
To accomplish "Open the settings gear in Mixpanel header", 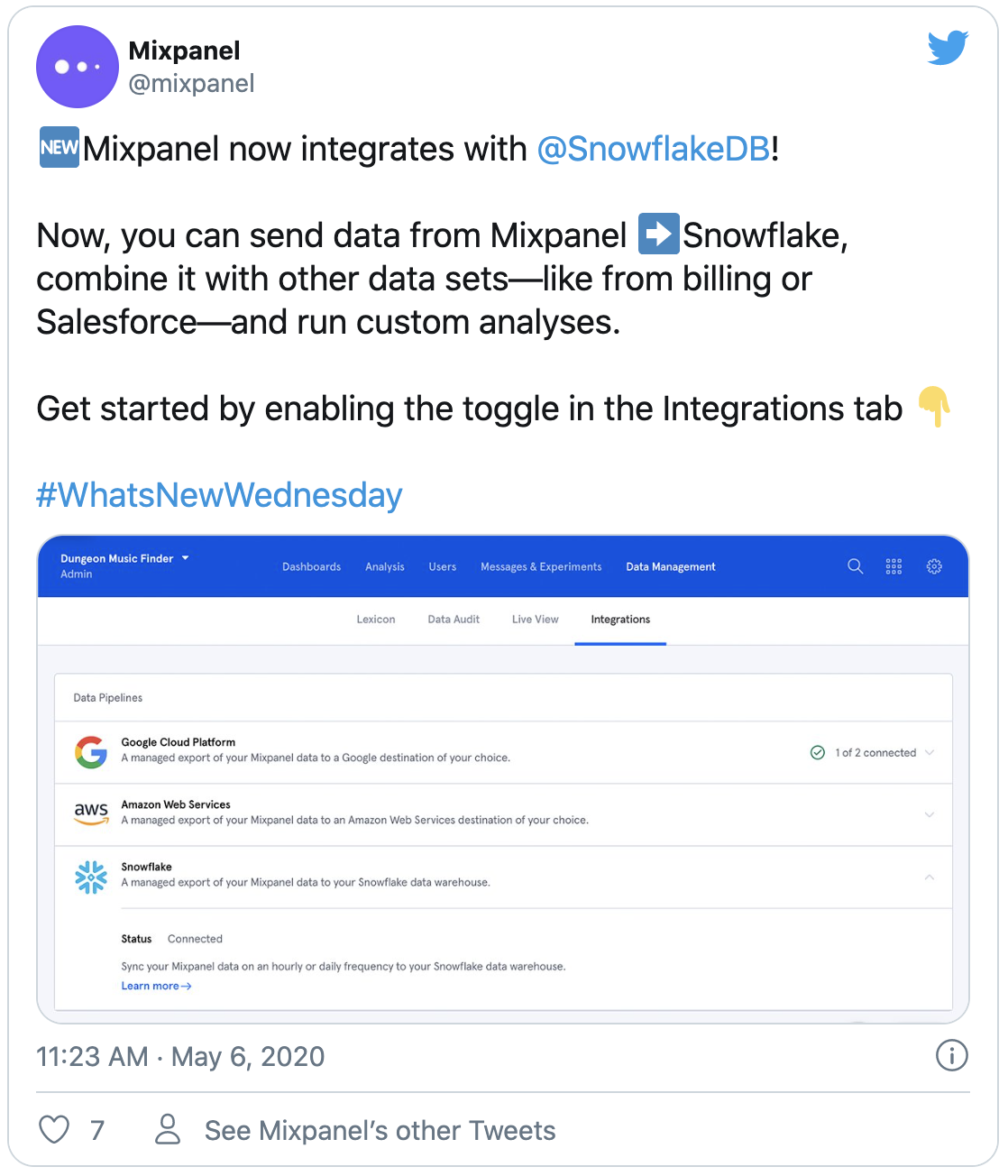I will (x=934, y=566).
